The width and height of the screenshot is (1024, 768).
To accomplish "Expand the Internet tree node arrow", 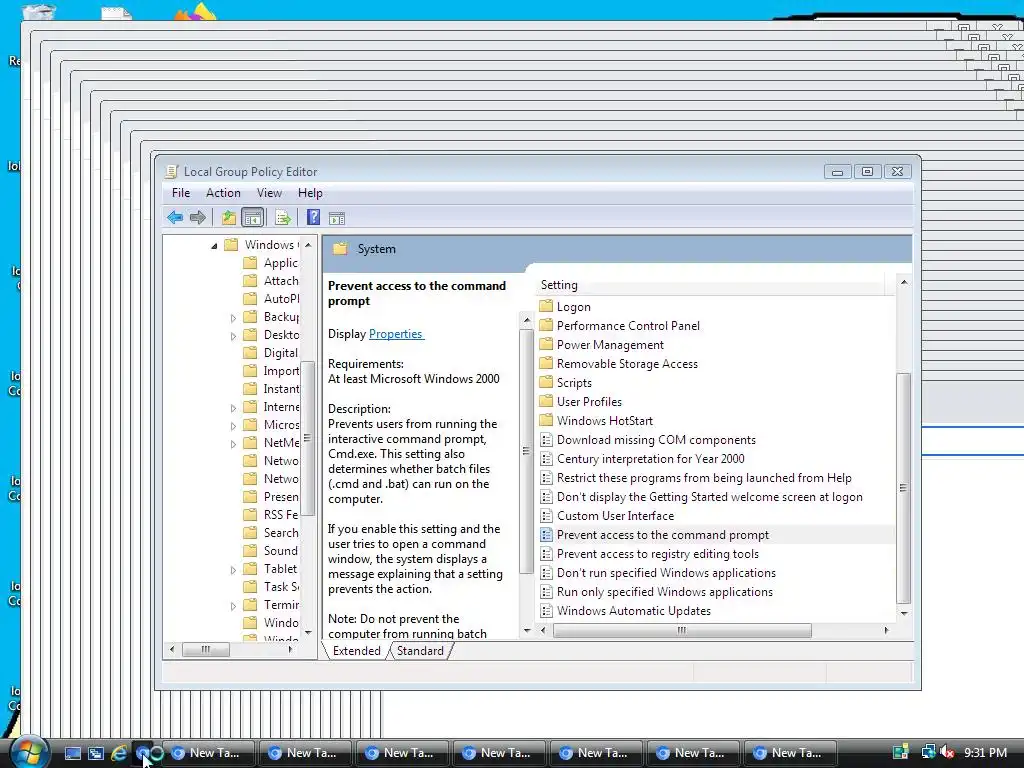I will click(x=233, y=408).
